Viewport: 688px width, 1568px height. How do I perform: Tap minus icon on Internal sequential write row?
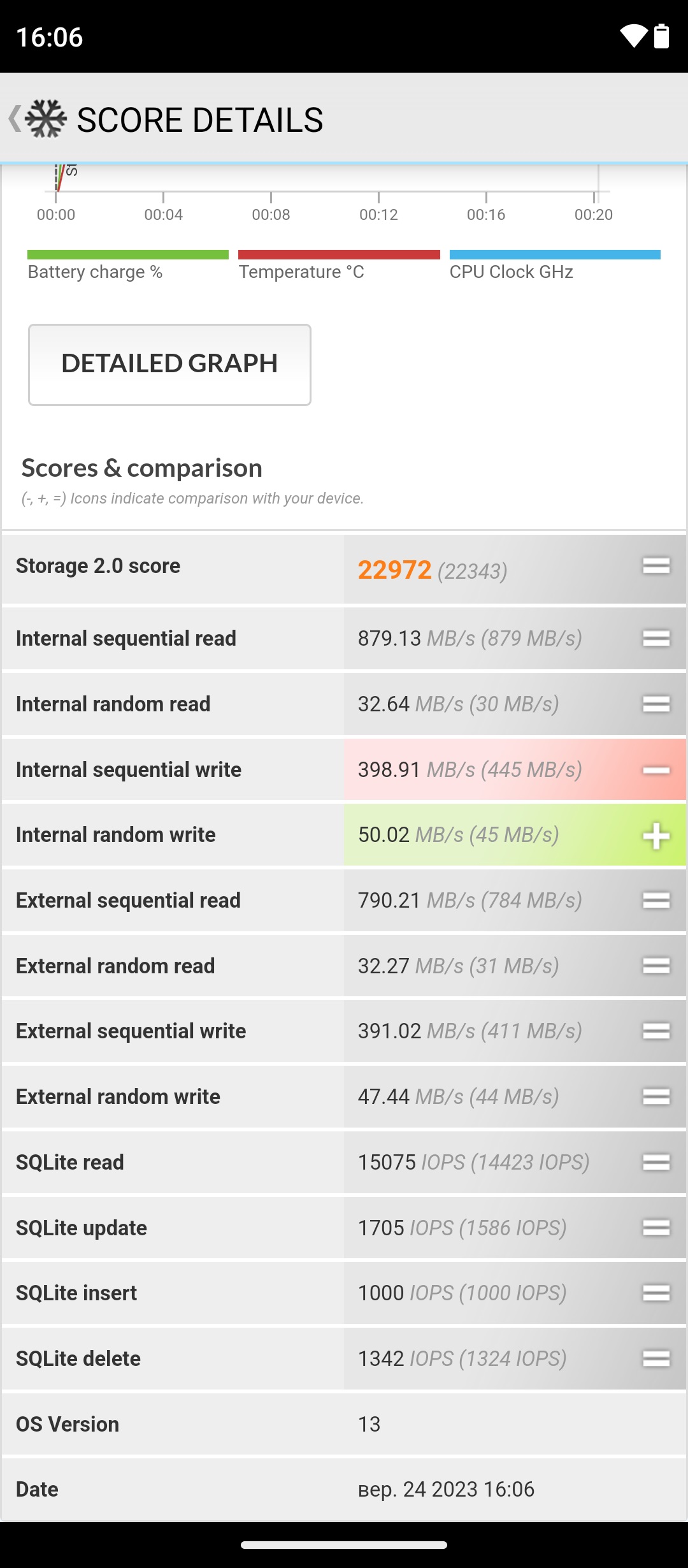click(656, 771)
